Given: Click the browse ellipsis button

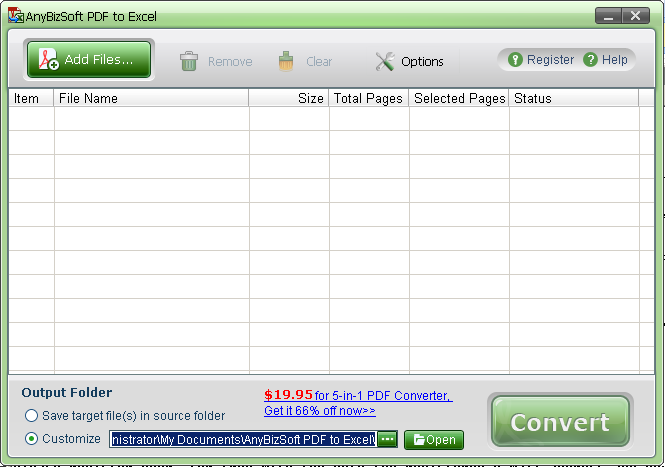Looking at the screenshot, I should coord(387,439).
